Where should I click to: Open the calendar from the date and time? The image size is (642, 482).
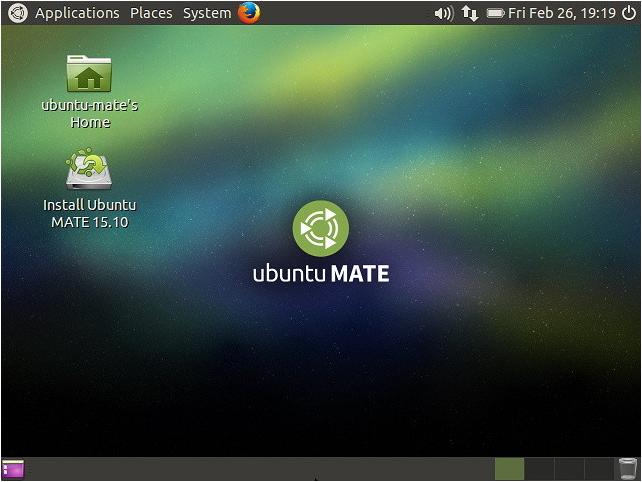pos(561,14)
